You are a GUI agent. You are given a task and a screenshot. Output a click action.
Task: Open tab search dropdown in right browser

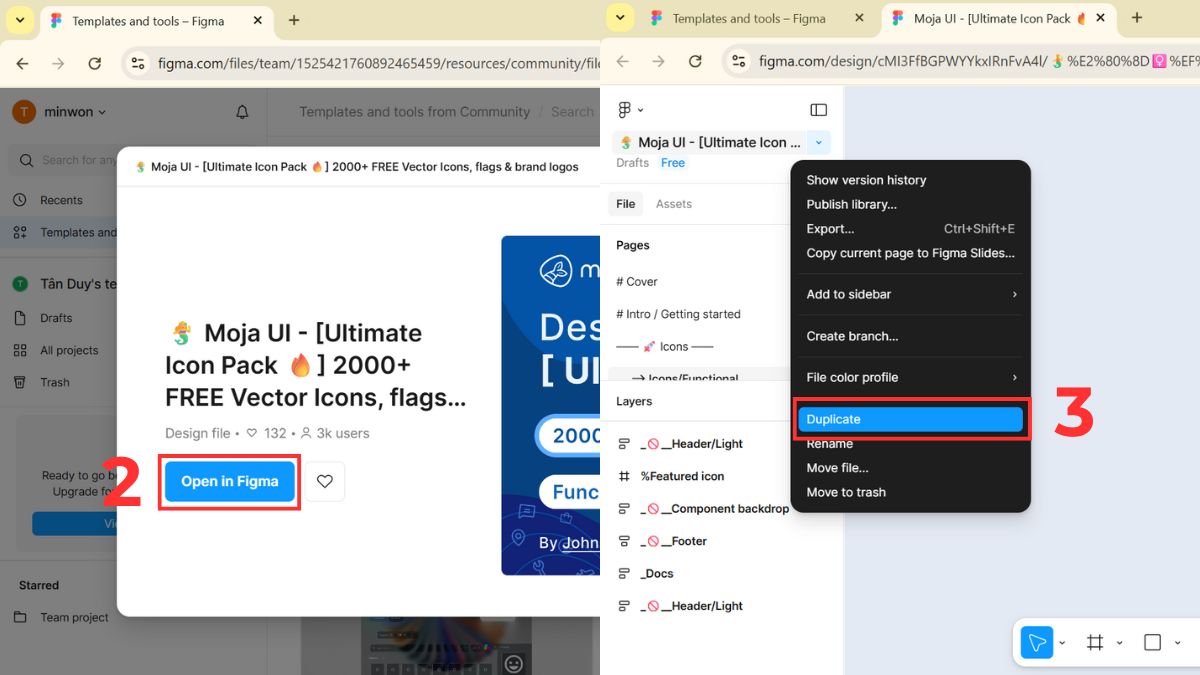621,18
